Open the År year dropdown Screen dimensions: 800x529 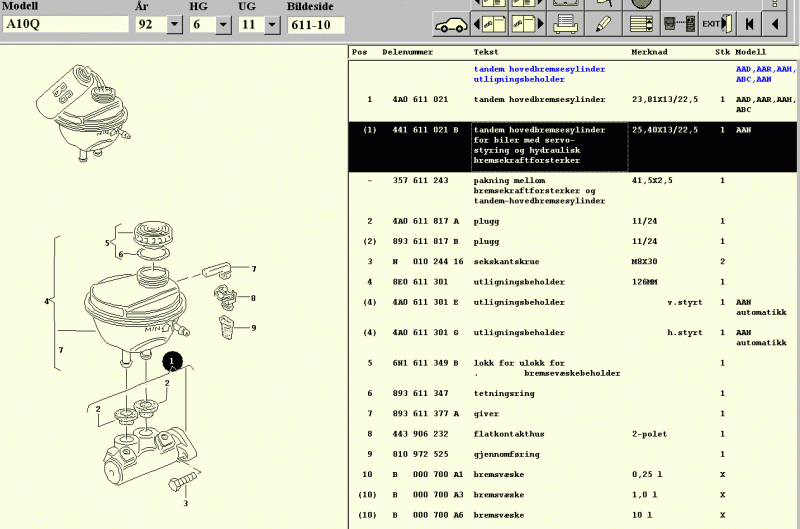pyautogui.click(x=173, y=25)
